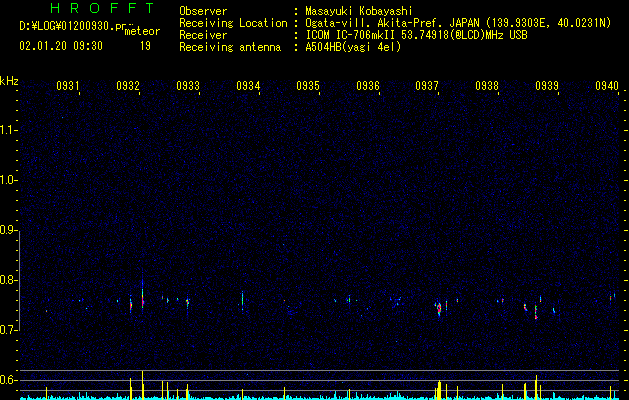Click the 0.9 kHz frequency label
The height and width of the screenshot is (400, 629).
pyautogui.click(x=8, y=230)
